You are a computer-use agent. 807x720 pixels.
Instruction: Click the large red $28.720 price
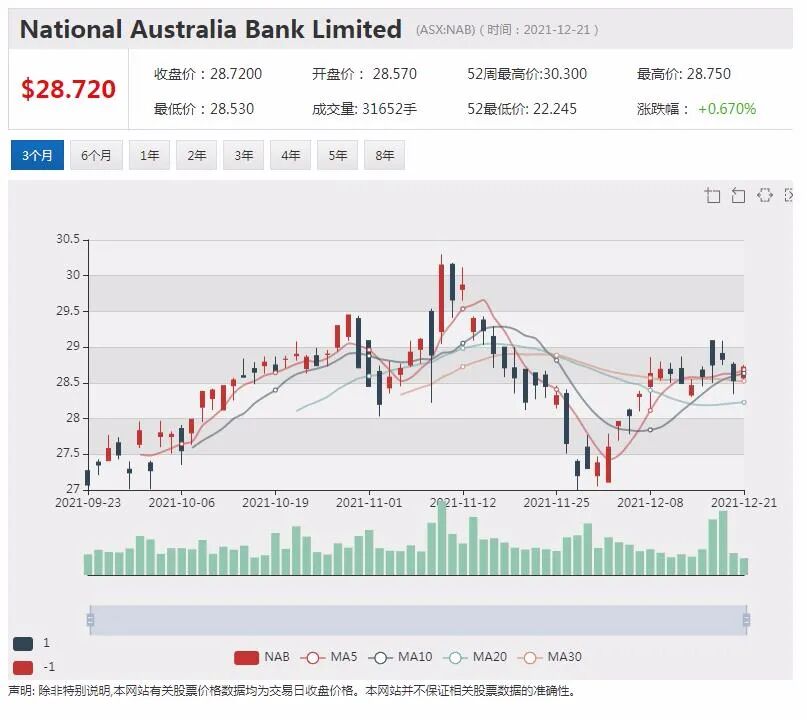click(x=68, y=89)
